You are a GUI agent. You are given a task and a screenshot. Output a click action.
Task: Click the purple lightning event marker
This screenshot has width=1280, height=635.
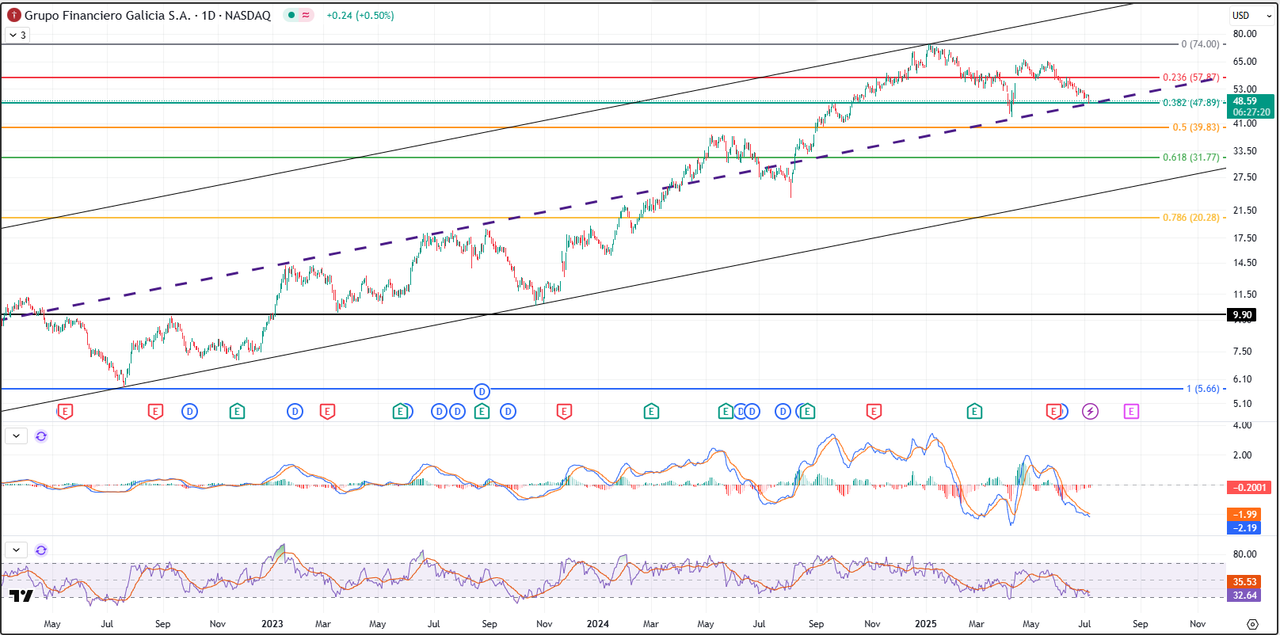click(1090, 411)
